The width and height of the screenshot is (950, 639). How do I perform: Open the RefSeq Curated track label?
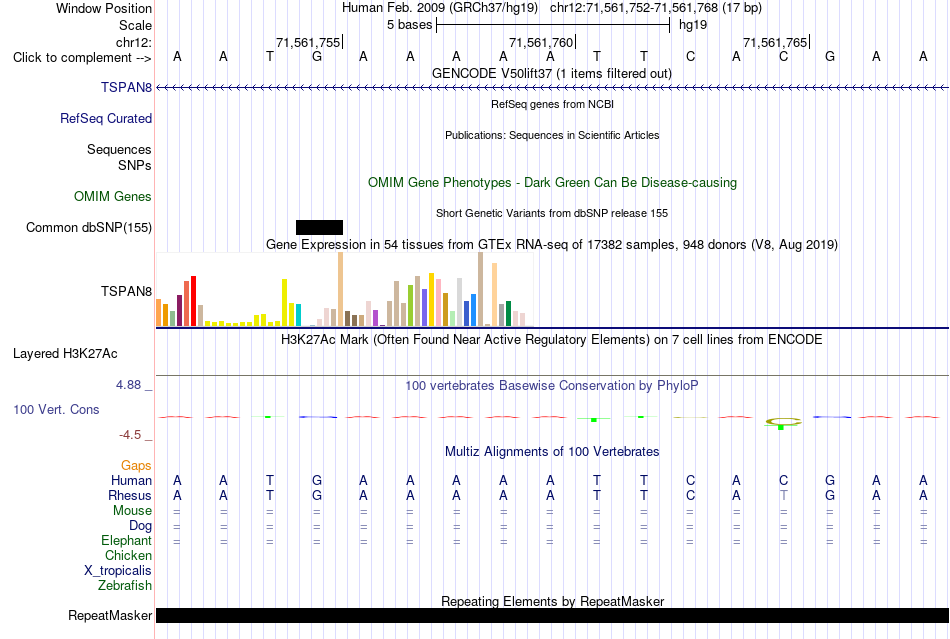point(105,118)
